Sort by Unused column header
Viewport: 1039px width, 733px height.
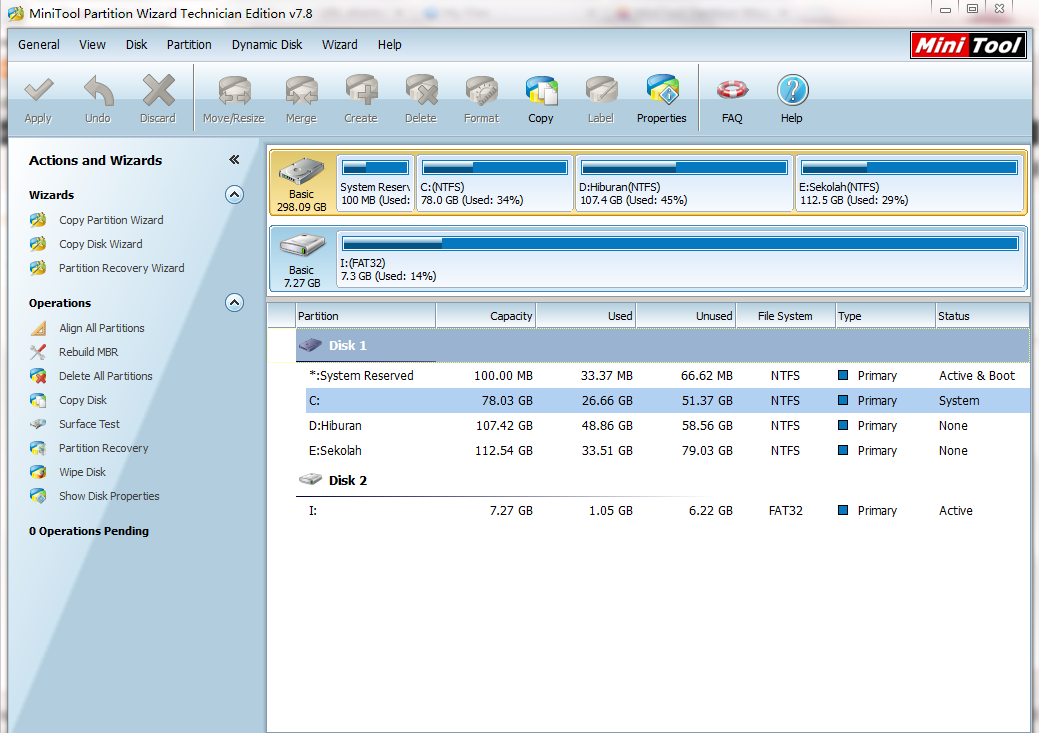click(x=686, y=316)
